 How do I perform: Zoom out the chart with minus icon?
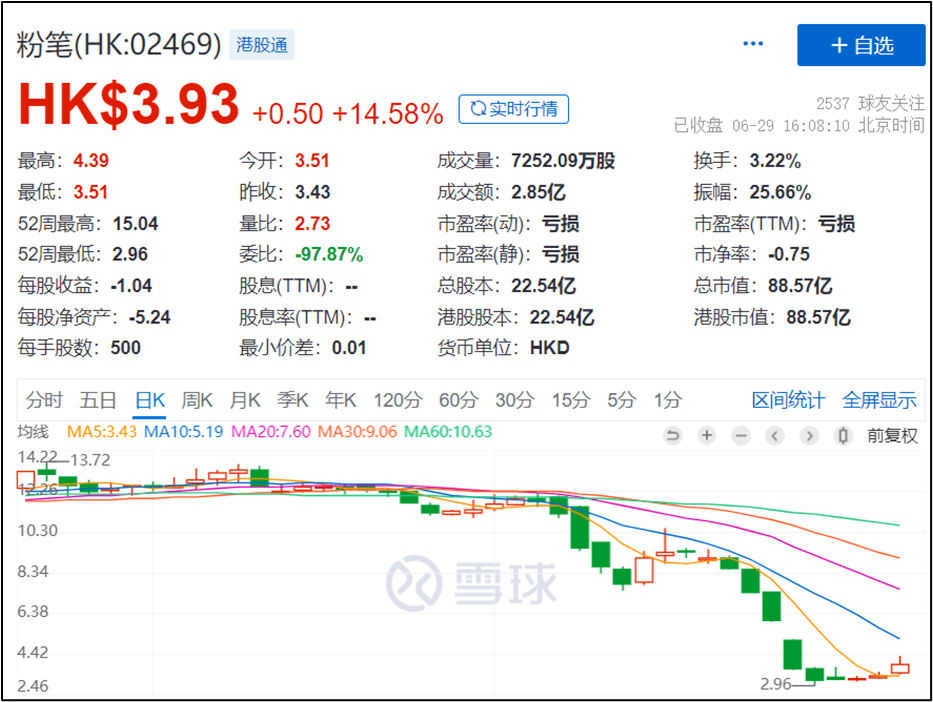741,436
